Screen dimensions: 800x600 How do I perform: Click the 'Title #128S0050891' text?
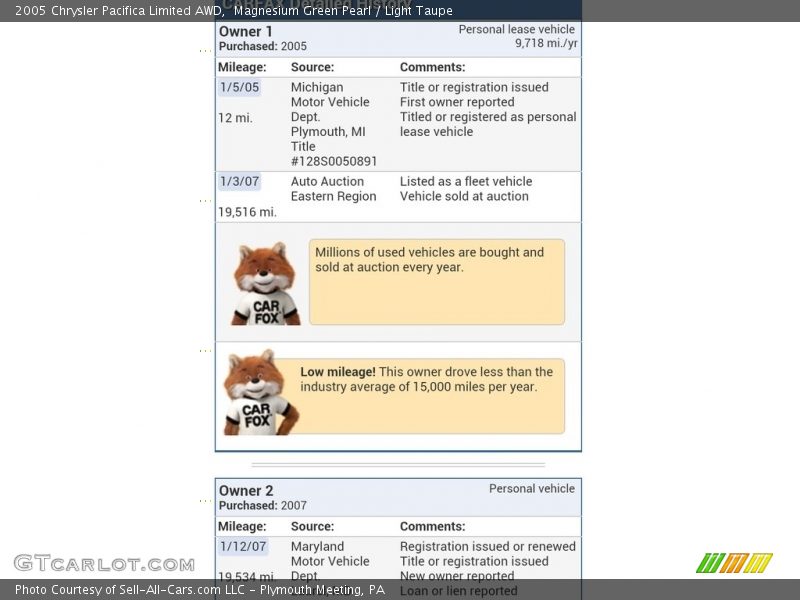tap(334, 154)
